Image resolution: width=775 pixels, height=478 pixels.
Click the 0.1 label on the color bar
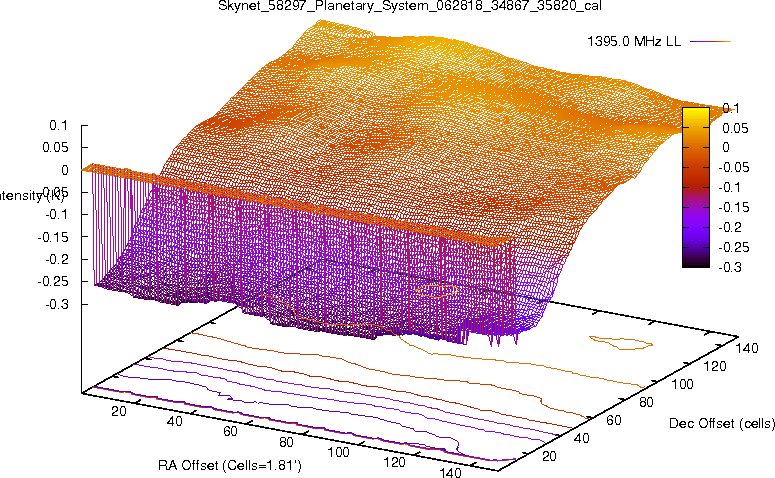tap(731, 108)
